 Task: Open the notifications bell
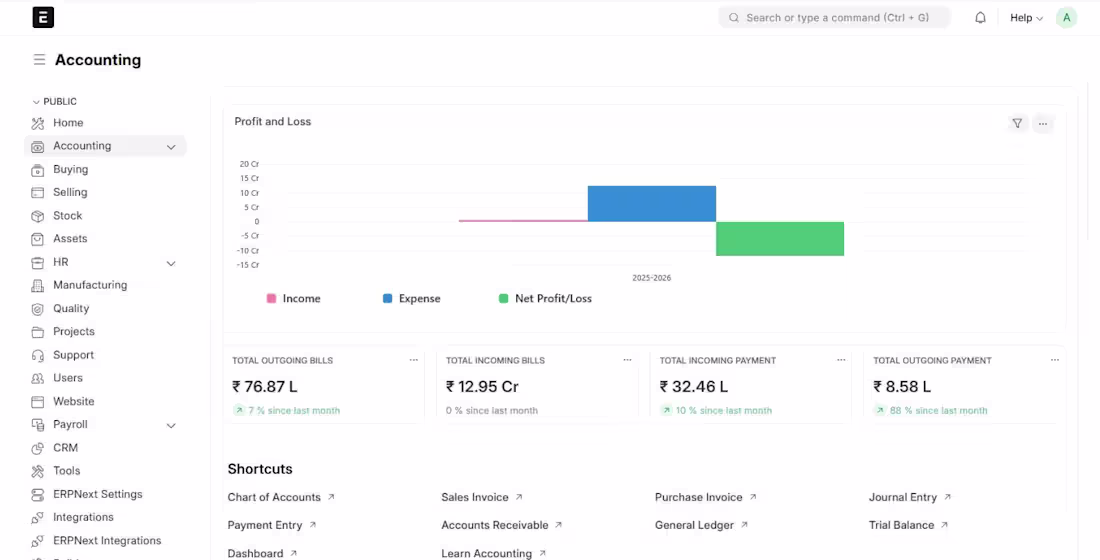(x=980, y=18)
